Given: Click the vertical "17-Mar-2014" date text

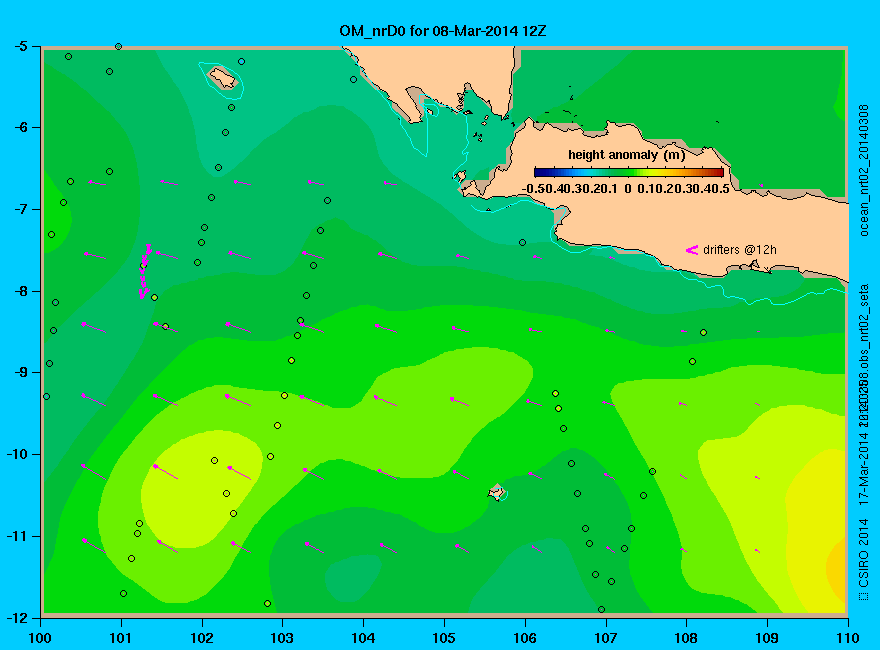Looking at the screenshot, I should point(864,469).
